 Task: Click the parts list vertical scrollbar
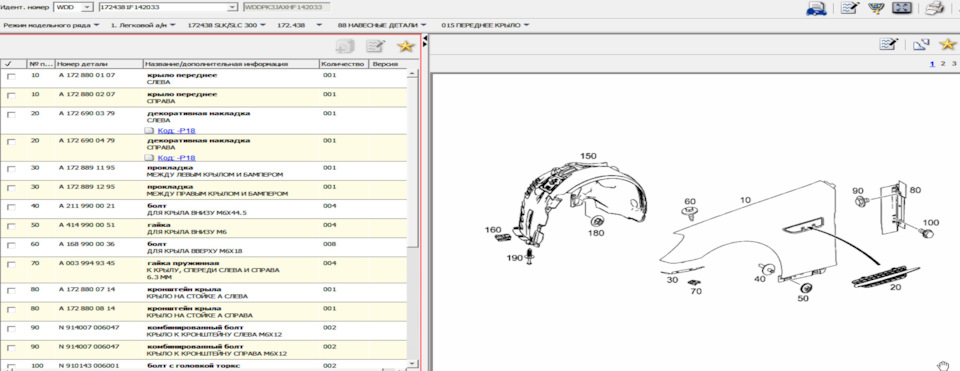tap(413, 220)
